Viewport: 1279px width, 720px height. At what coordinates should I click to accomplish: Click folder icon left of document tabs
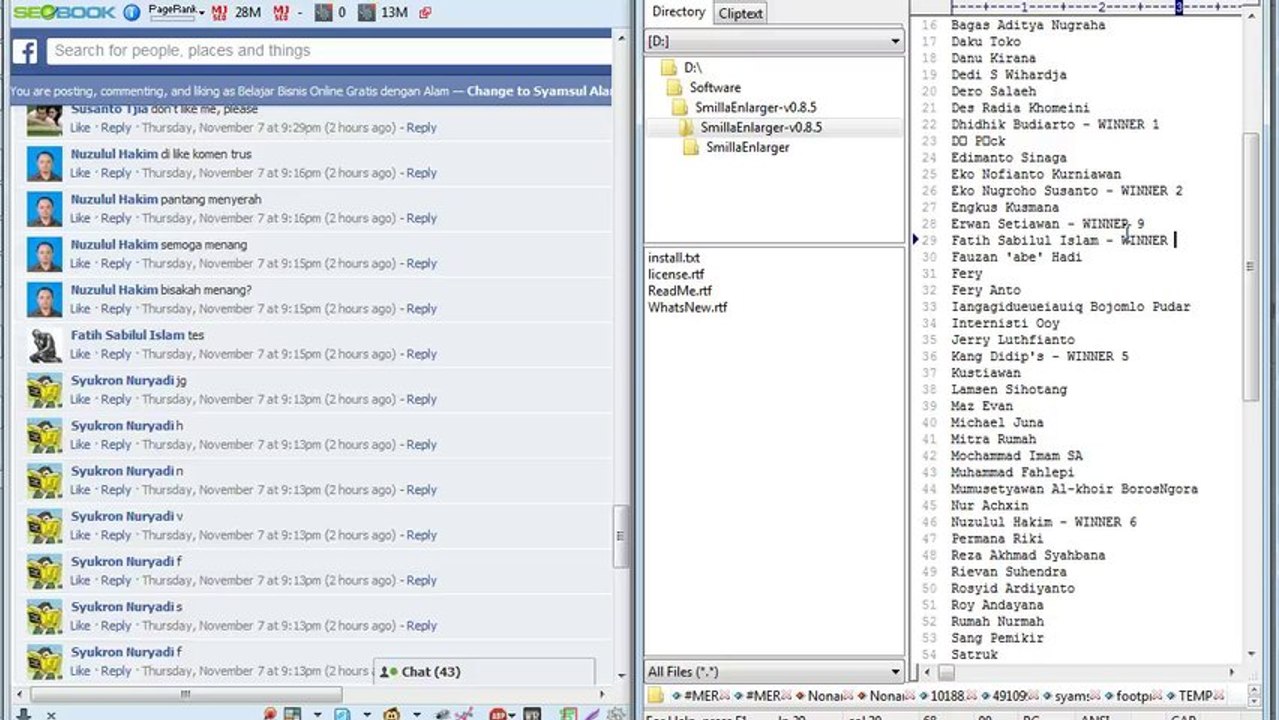[x=656, y=696]
